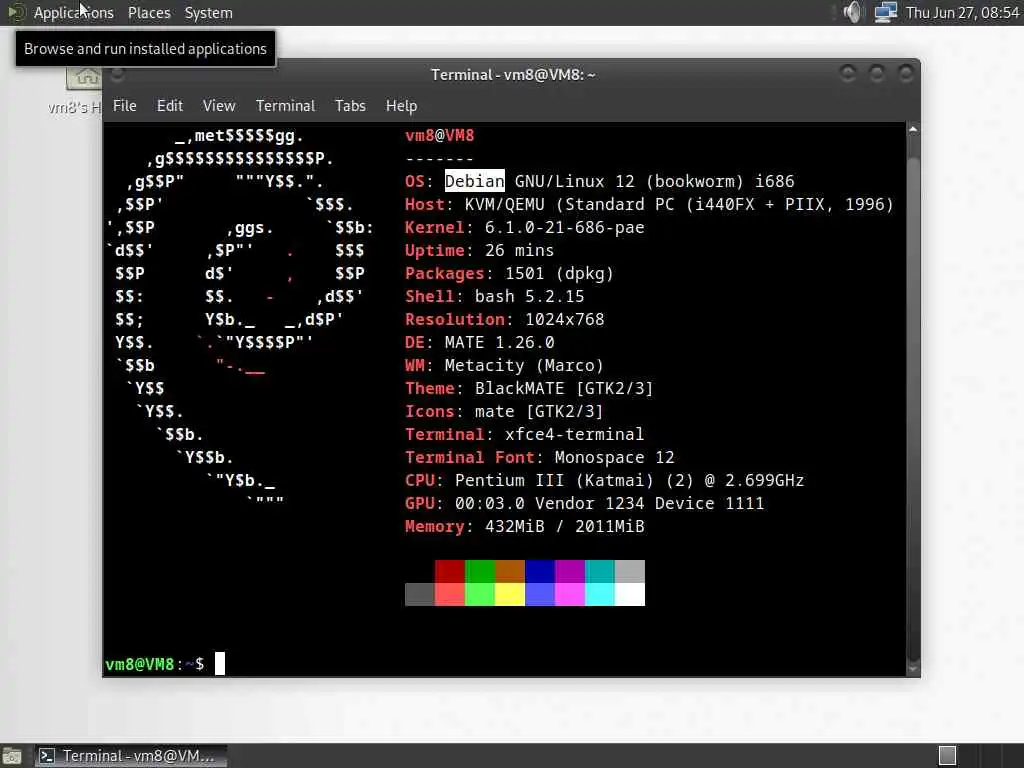Click the show desktop icon in bottom panel

11,756
